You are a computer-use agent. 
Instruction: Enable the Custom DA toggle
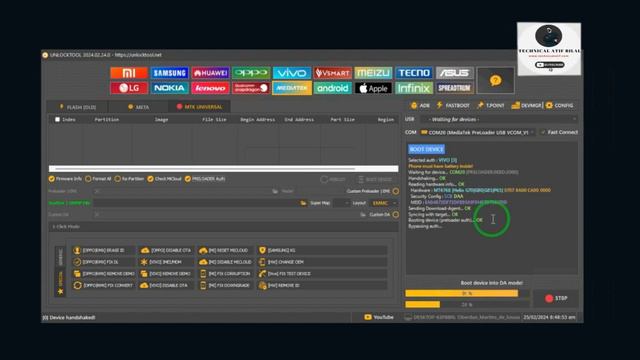click(396, 214)
